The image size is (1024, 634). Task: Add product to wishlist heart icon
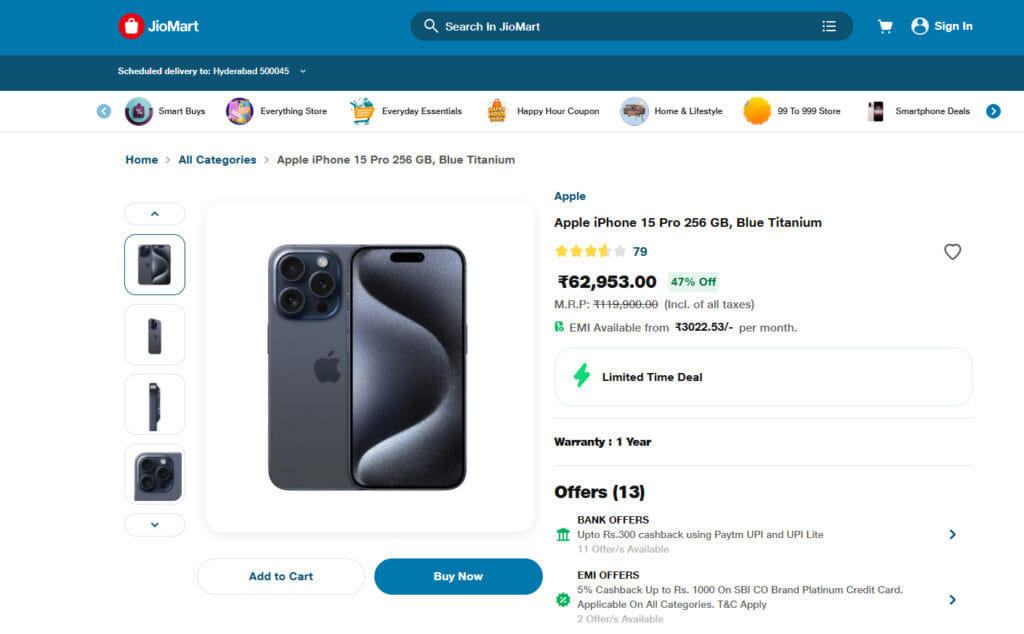pyautogui.click(x=952, y=252)
